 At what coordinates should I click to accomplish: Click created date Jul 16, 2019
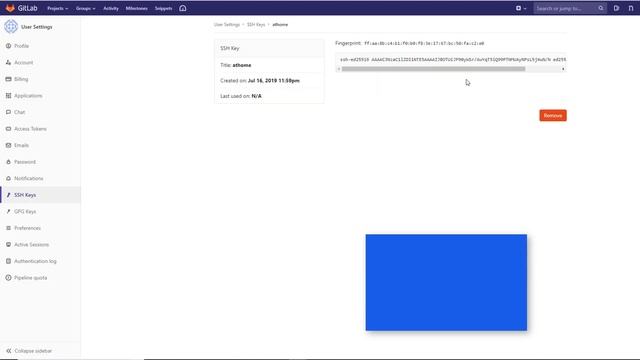pos(273,81)
